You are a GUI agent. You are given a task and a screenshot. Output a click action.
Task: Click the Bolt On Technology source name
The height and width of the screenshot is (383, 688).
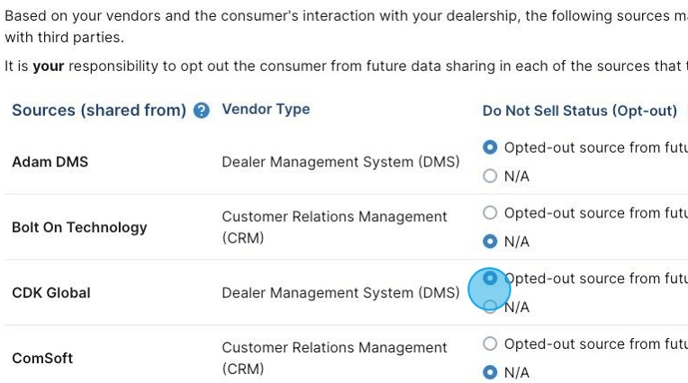click(x=79, y=227)
